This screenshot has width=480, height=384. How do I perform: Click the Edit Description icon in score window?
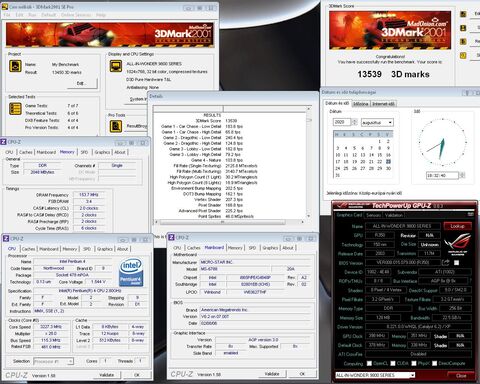coord(463,14)
